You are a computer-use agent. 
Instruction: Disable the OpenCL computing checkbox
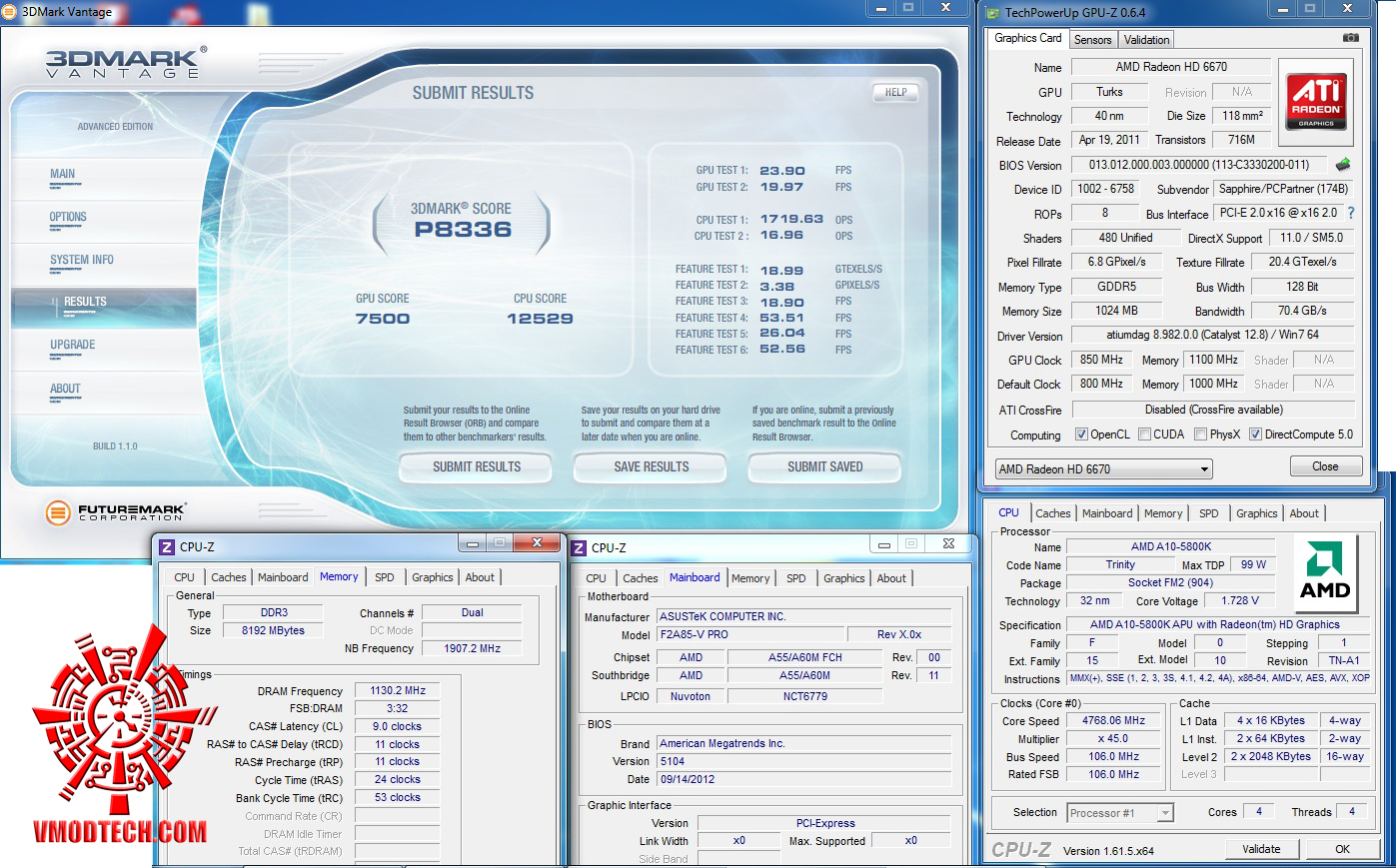click(x=1081, y=434)
